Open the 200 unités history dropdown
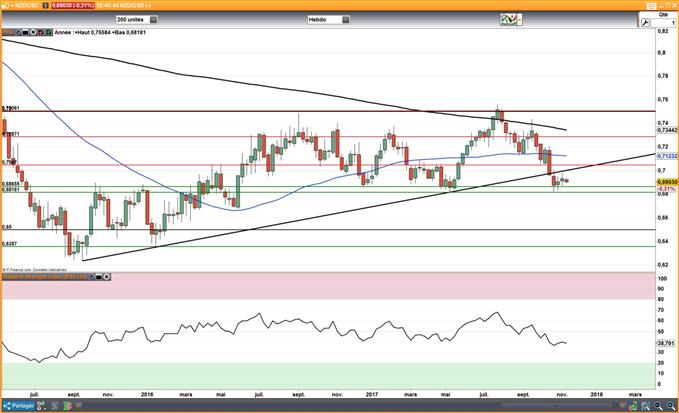Viewport: 679px width, 413px height. 136,19
